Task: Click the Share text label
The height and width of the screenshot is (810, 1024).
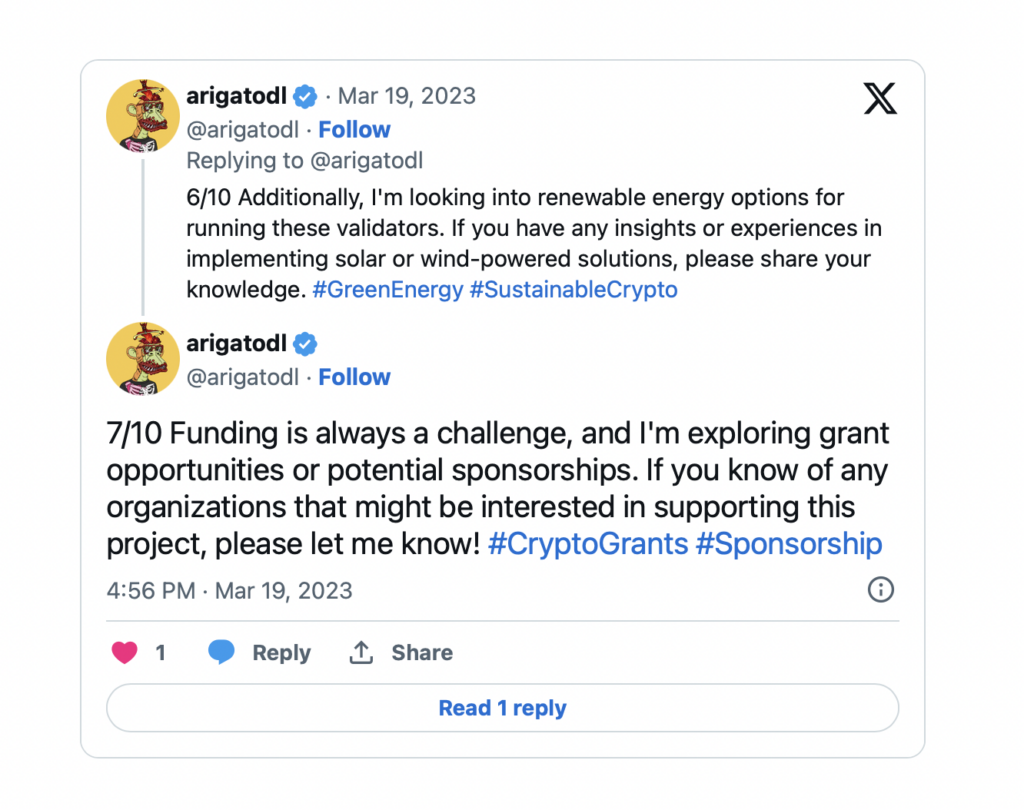Action: pyautogui.click(x=422, y=652)
